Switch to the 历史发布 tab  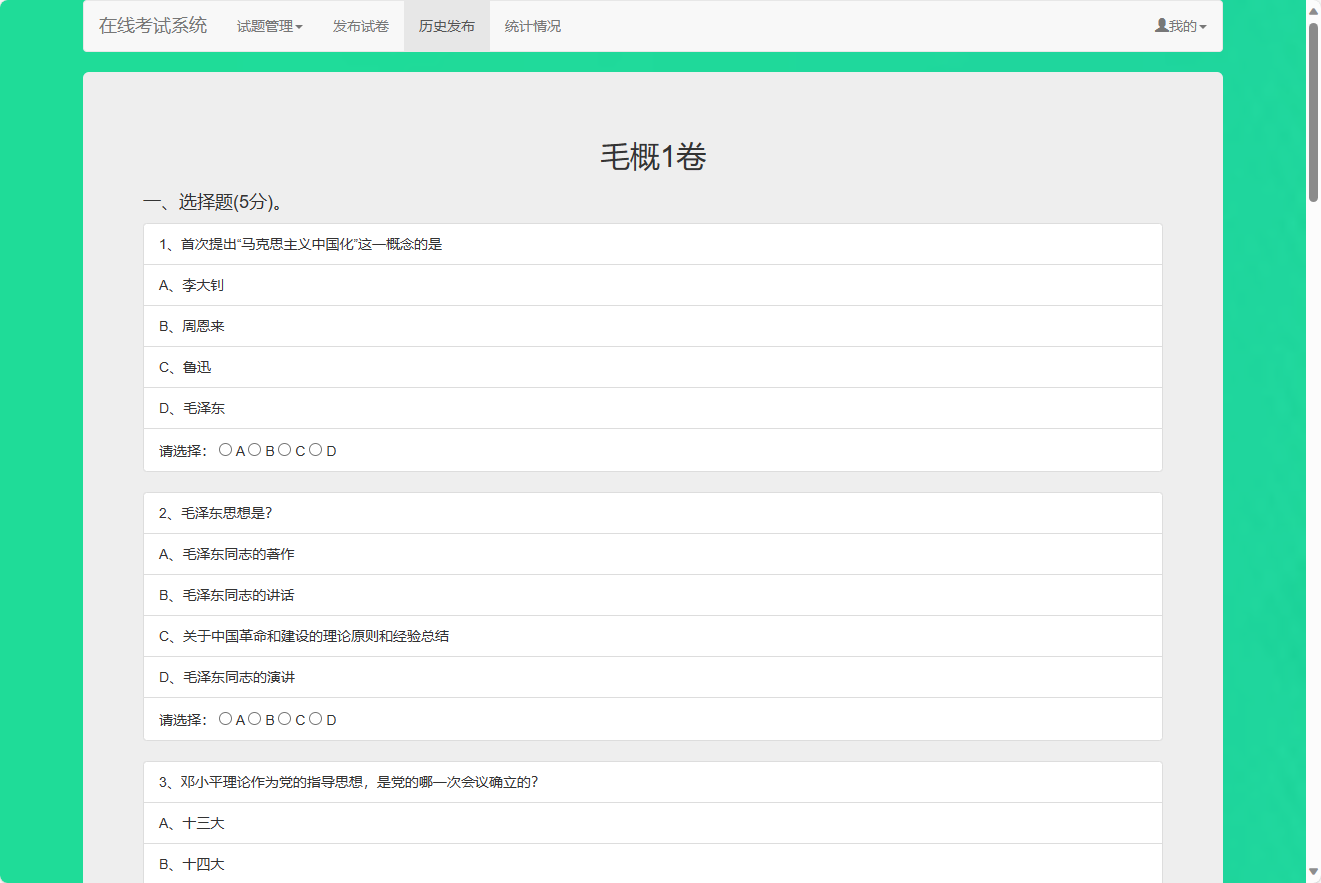tap(446, 26)
